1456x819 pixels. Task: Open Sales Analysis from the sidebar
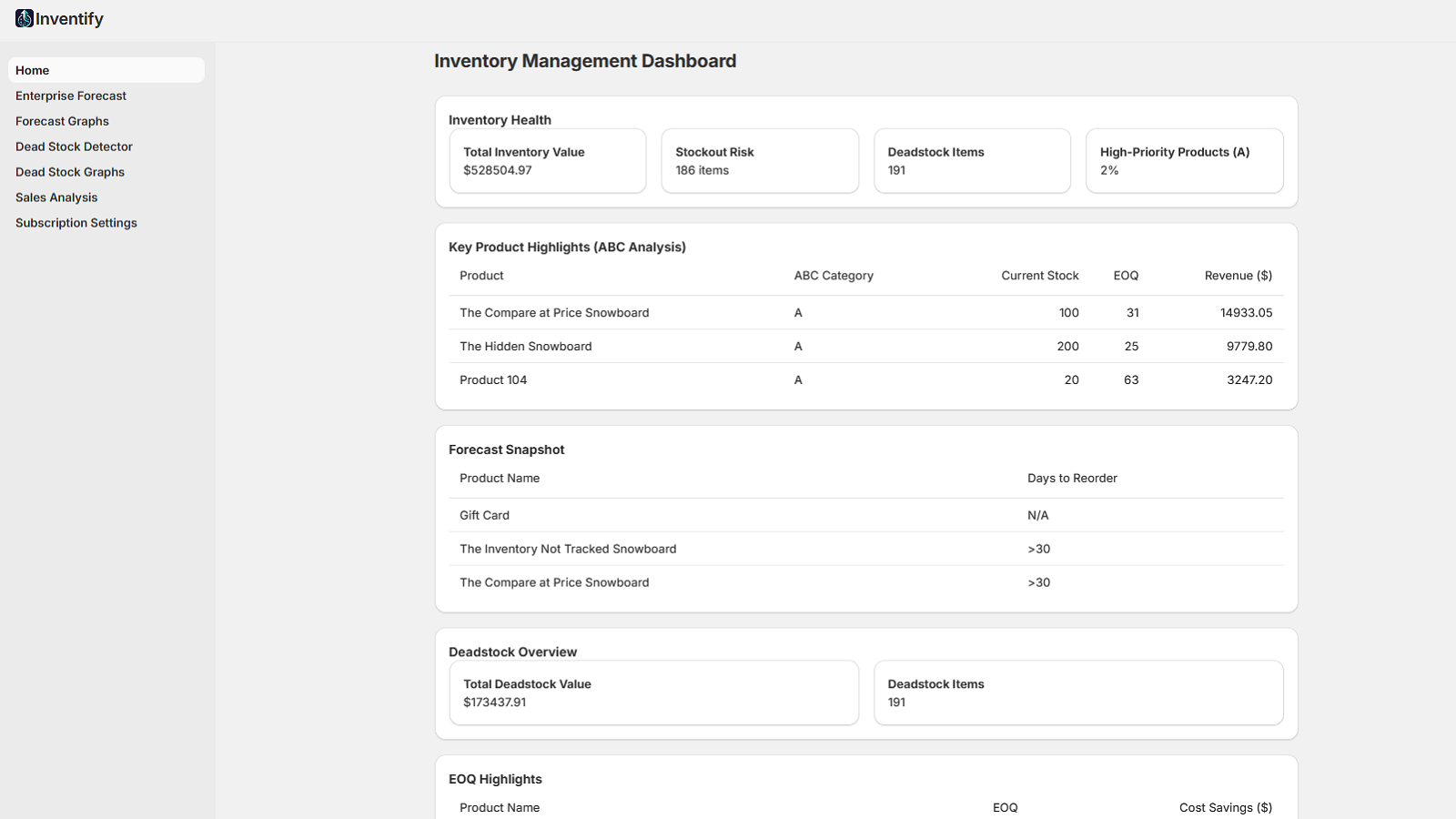(x=56, y=197)
